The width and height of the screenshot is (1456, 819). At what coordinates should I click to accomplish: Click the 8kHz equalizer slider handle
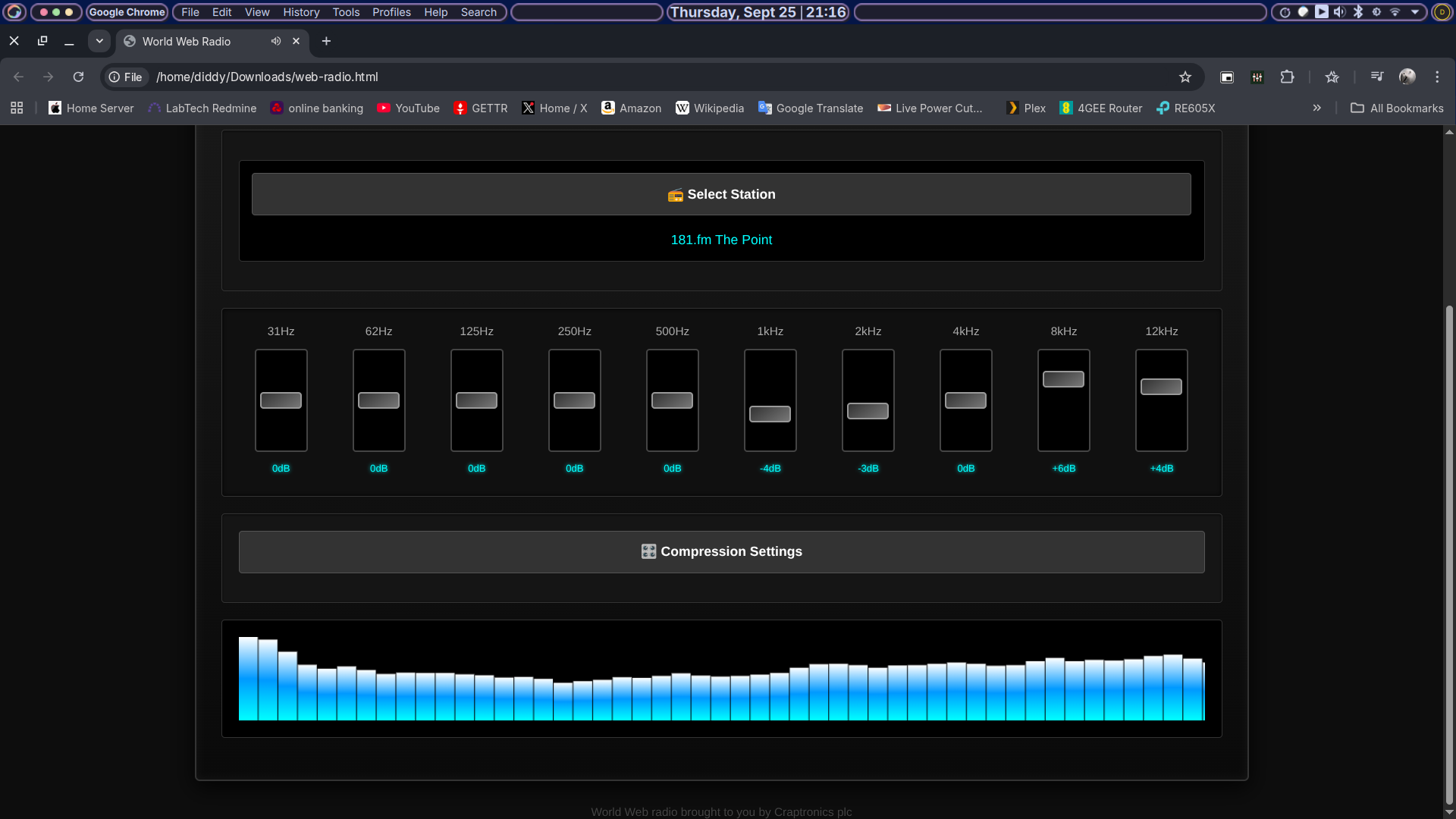[x=1063, y=379]
